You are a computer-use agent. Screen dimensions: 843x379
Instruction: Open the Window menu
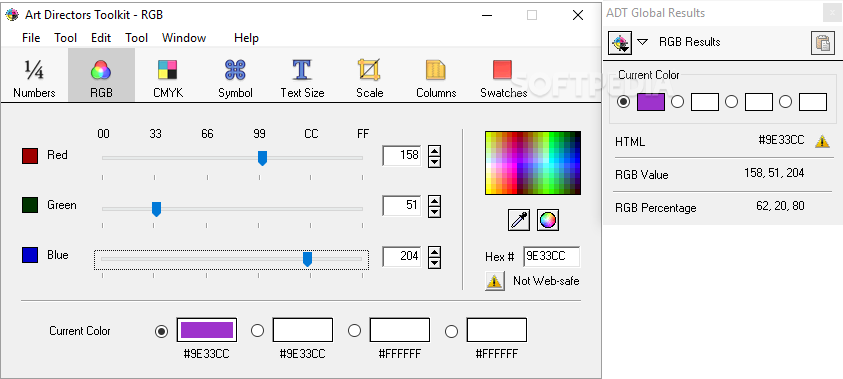pyautogui.click(x=184, y=38)
